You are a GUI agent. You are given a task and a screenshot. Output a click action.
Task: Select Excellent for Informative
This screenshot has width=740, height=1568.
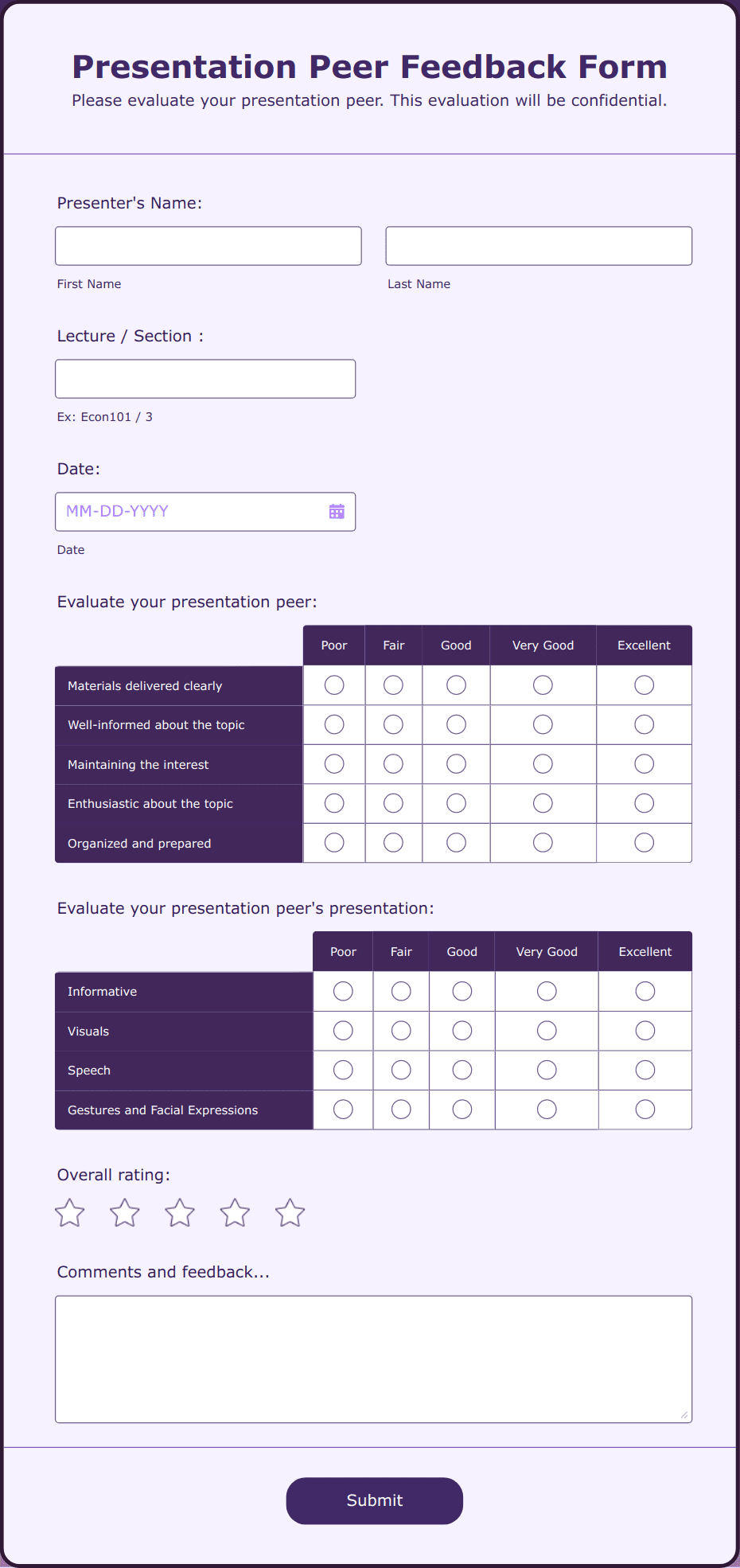pyautogui.click(x=645, y=991)
